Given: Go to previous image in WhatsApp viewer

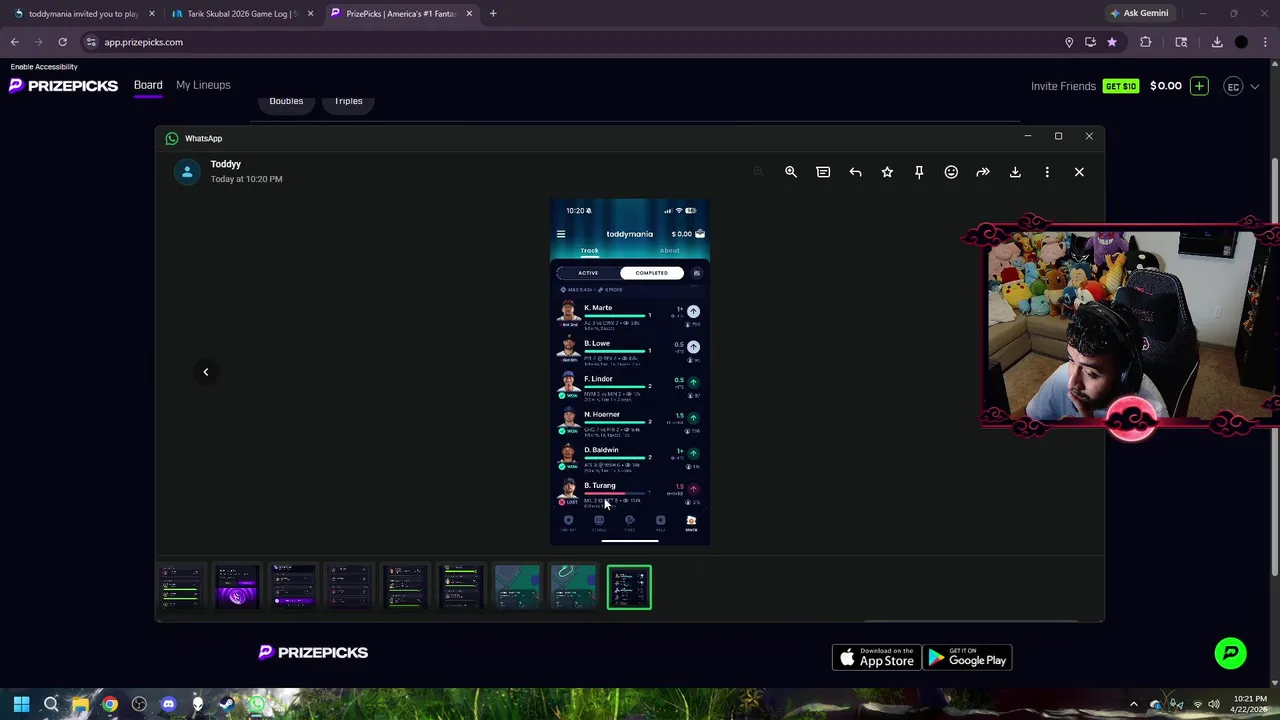Looking at the screenshot, I should [206, 372].
